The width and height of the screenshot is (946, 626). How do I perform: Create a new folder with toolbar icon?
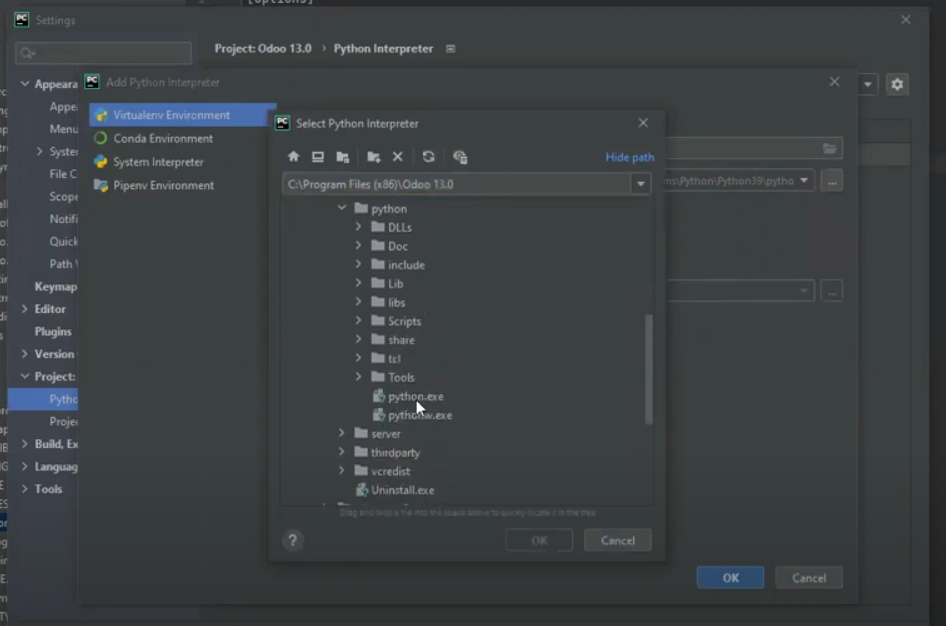coord(373,157)
